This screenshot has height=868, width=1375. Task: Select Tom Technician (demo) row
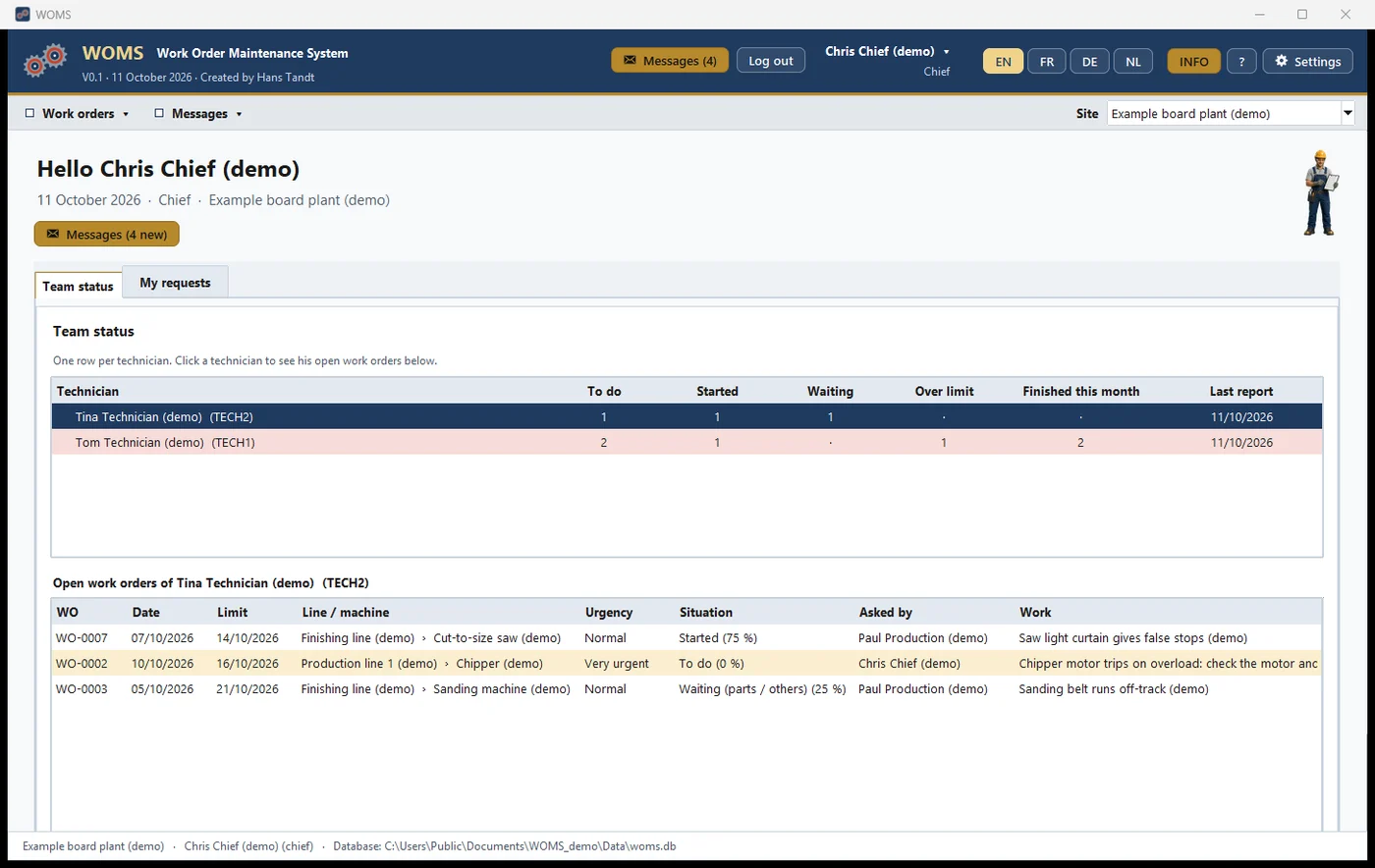click(x=687, y=442)
